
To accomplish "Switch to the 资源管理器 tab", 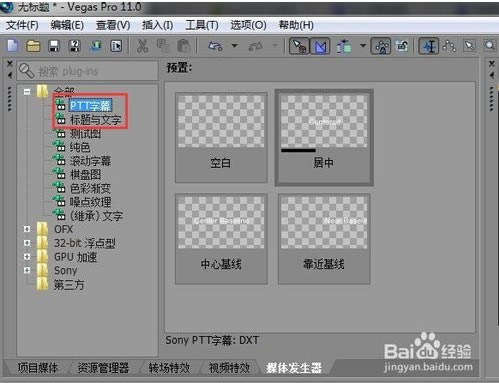I will tap(103, 368).
